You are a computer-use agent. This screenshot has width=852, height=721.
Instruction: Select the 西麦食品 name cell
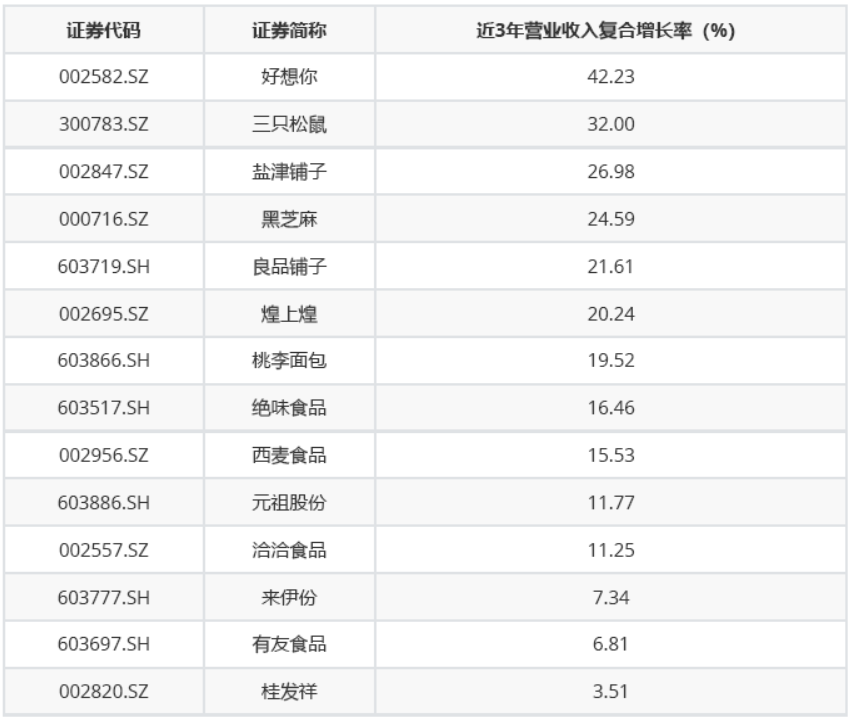coord(289,455)
